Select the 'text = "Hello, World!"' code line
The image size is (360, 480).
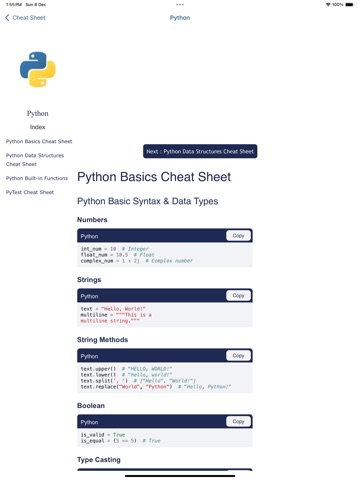coord(113,309)
